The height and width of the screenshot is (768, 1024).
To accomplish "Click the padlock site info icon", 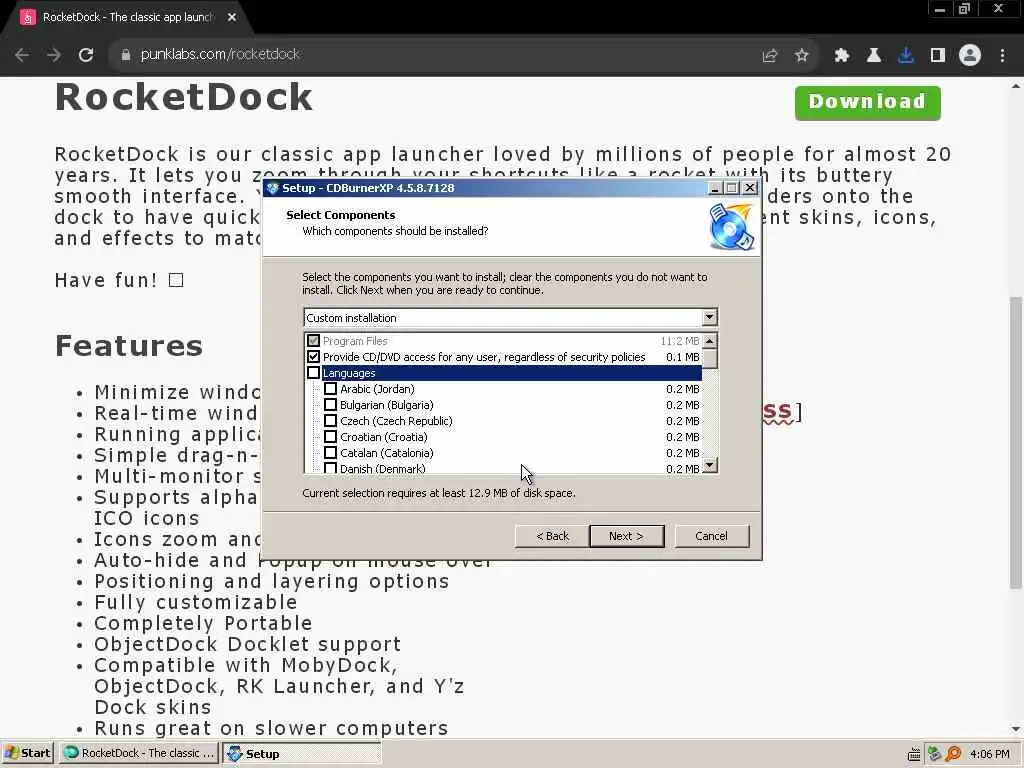I will point(126,55).
